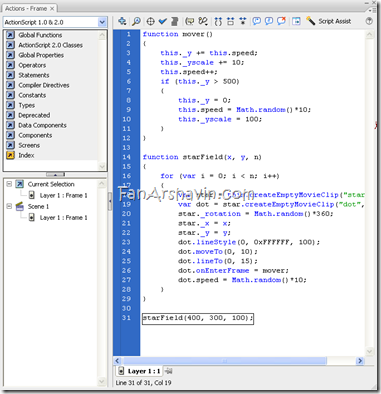Run Check syntax checkmark button
The height and width of the screenshot is (394, 381).
coord(163,21)
